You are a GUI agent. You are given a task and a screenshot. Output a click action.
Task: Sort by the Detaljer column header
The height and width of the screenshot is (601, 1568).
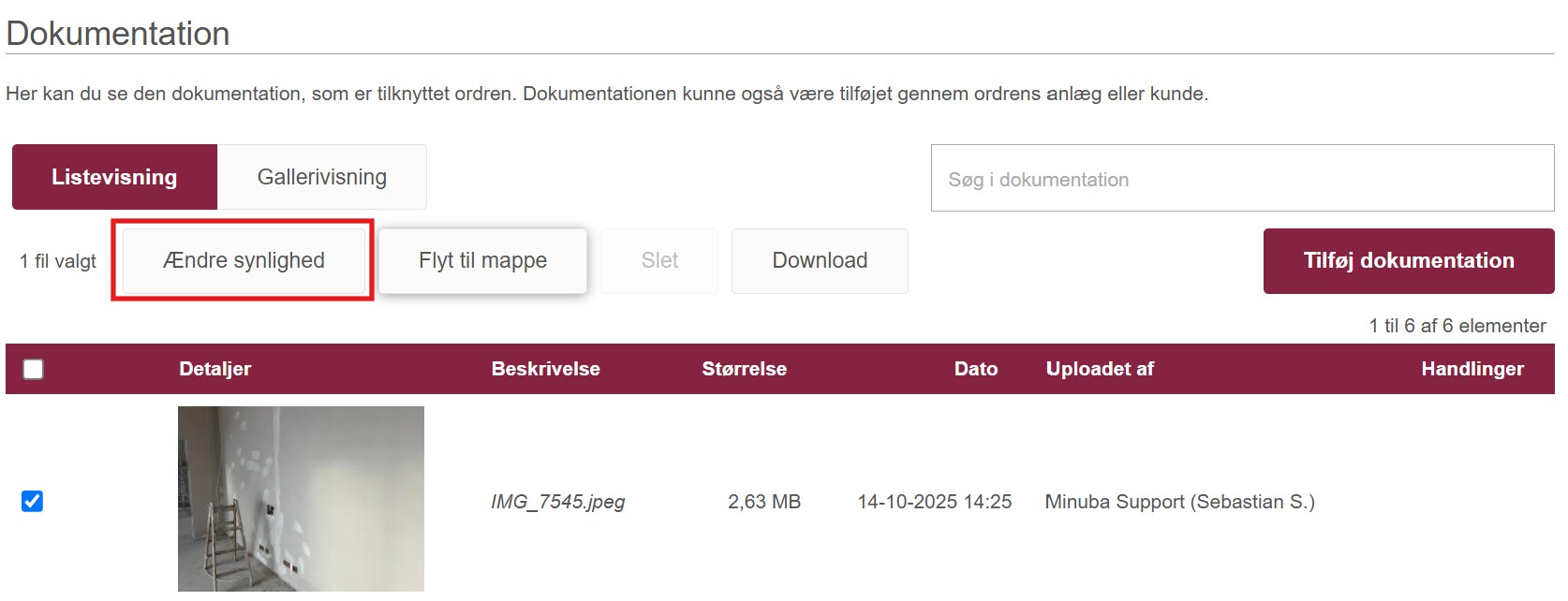(x=215, y=369)
